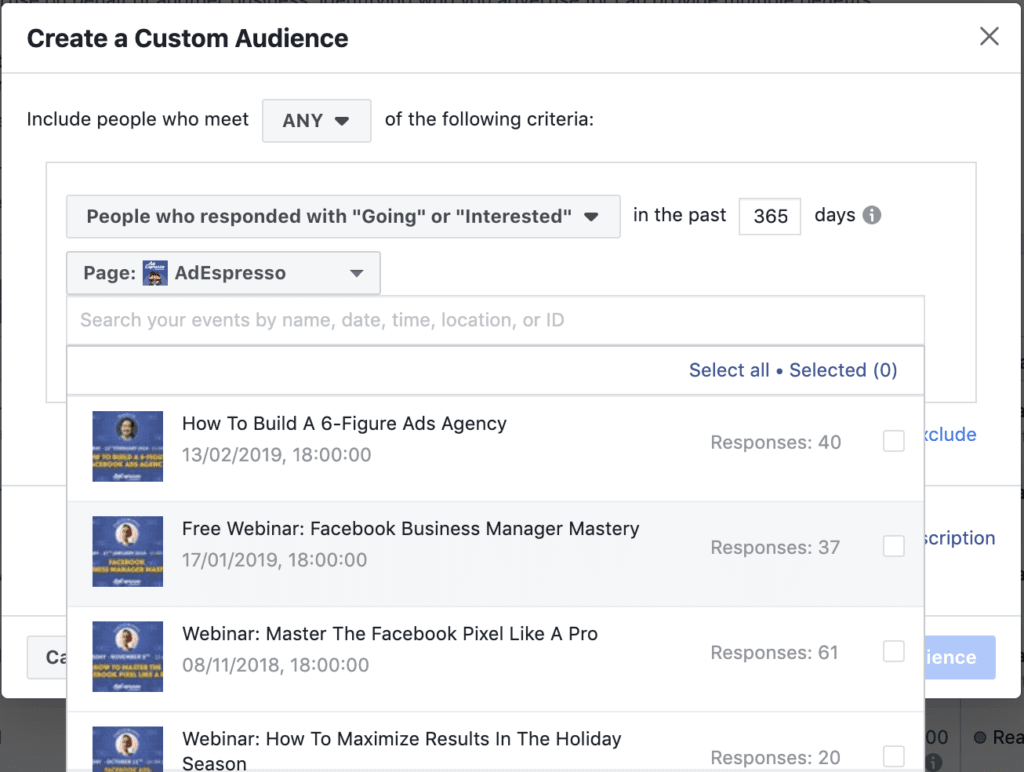Click the Select all link

729,370
